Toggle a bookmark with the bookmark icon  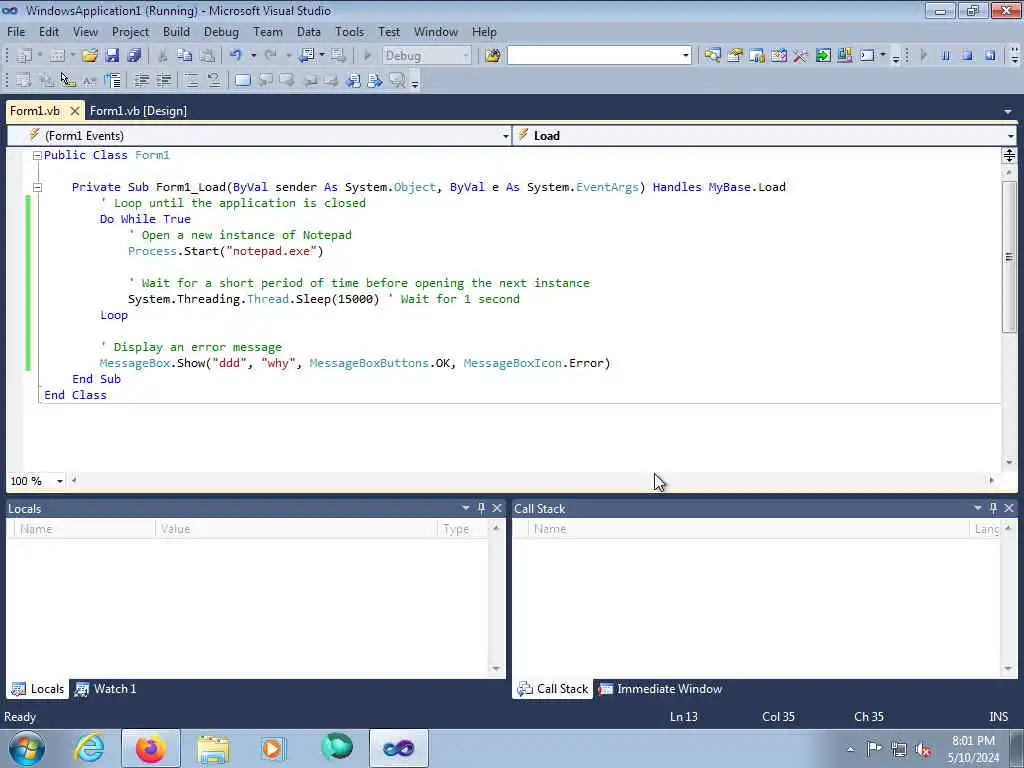pyautogui.click(x=242, y=80)
